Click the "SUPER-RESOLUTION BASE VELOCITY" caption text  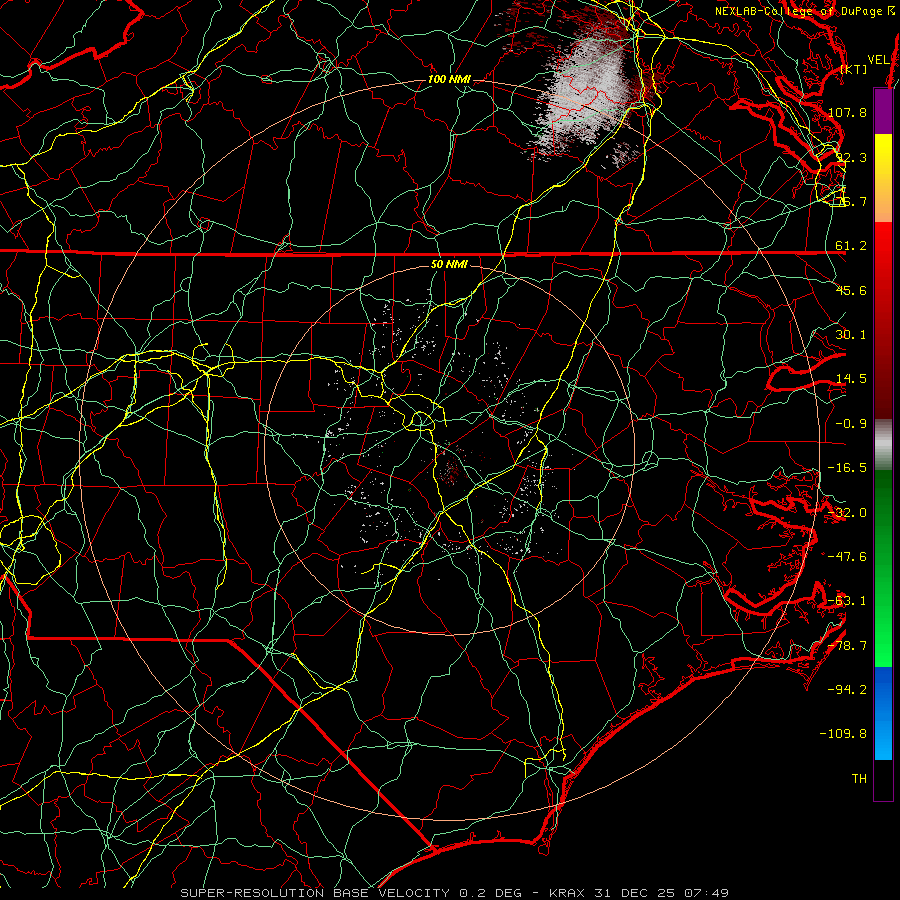point(315,893)
